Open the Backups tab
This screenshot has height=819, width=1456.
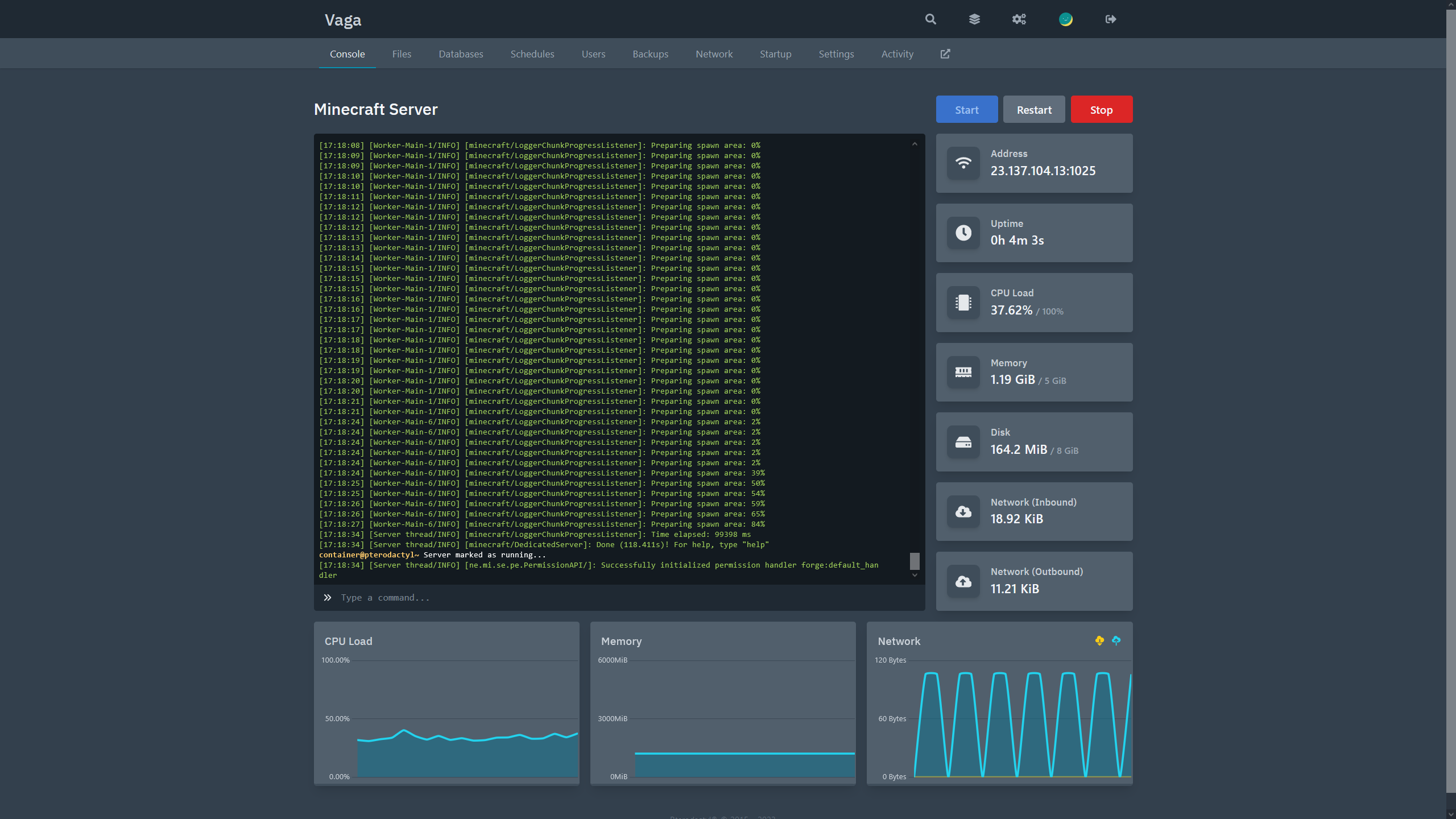tap(650, 54)
